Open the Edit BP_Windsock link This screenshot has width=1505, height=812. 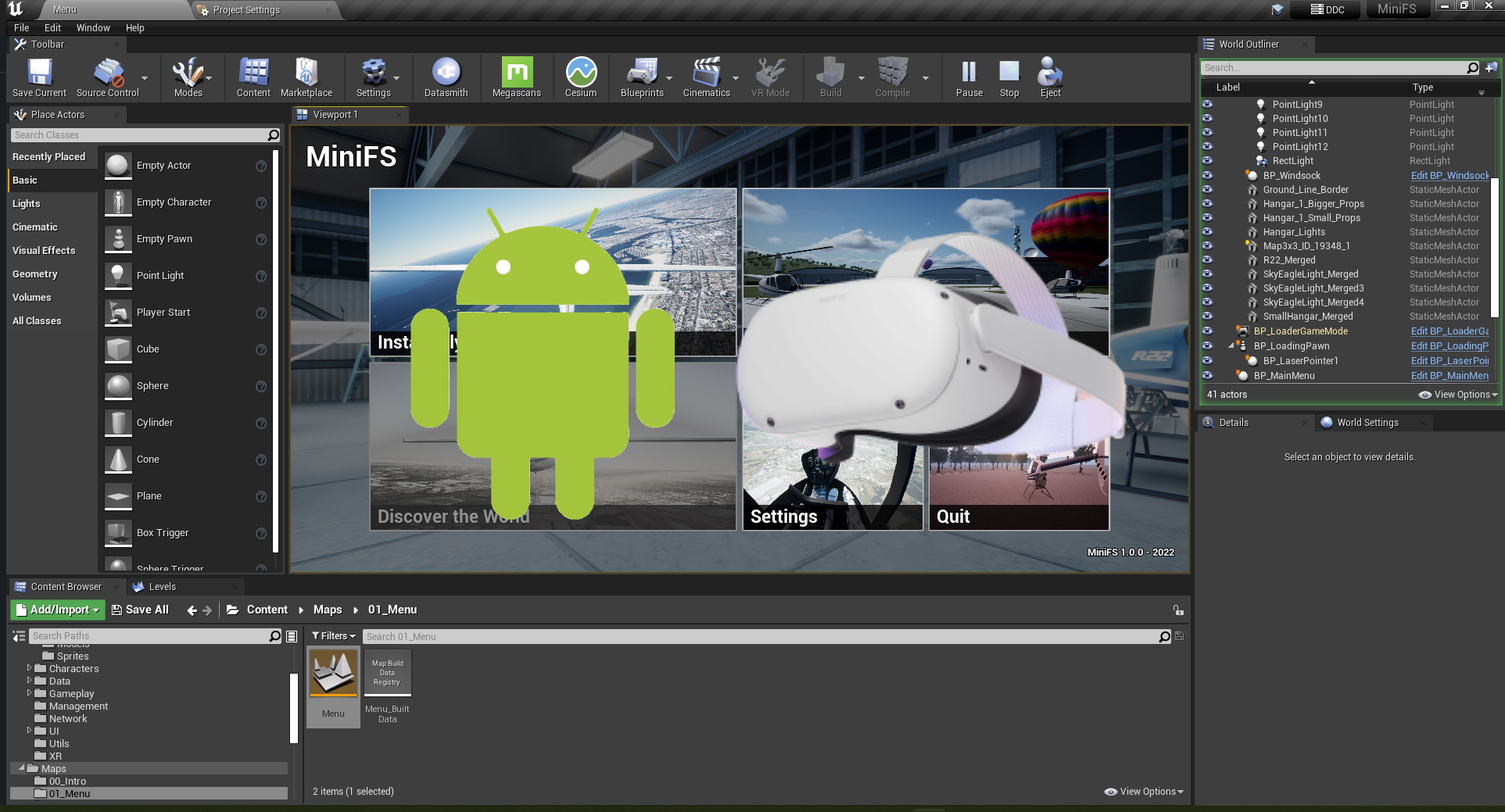(1449, 175)
